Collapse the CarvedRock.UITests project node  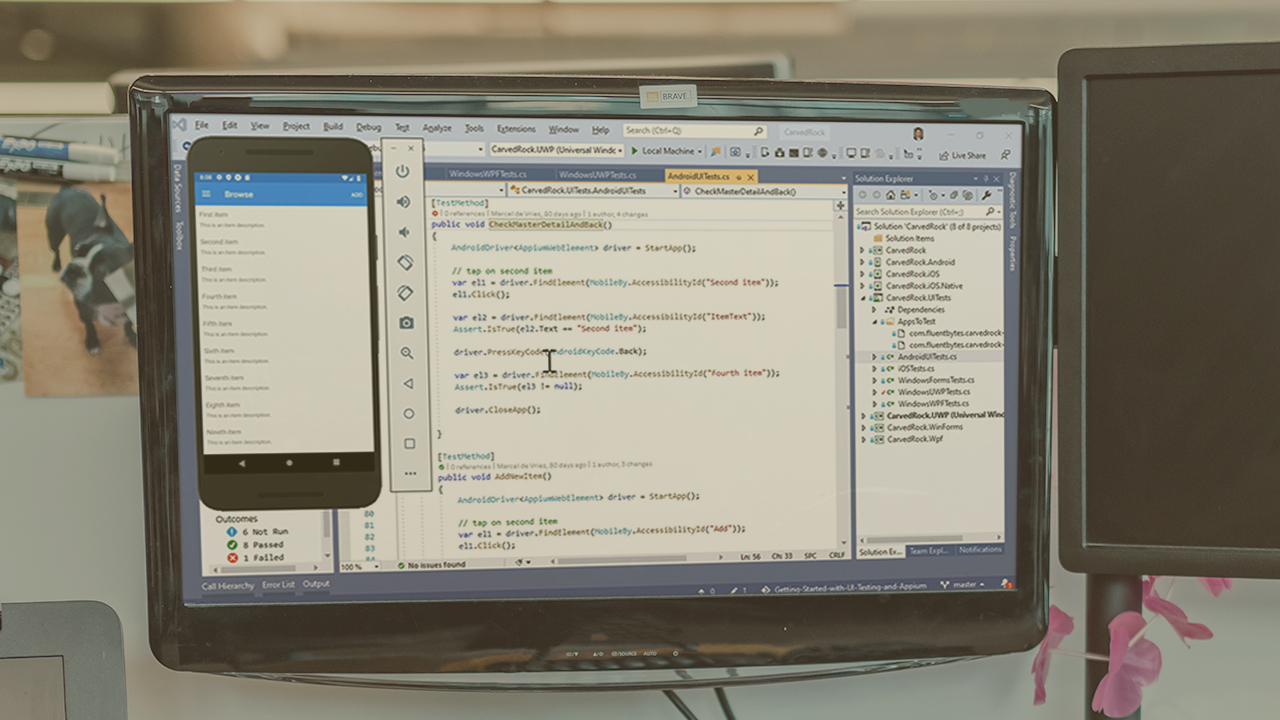863,298
